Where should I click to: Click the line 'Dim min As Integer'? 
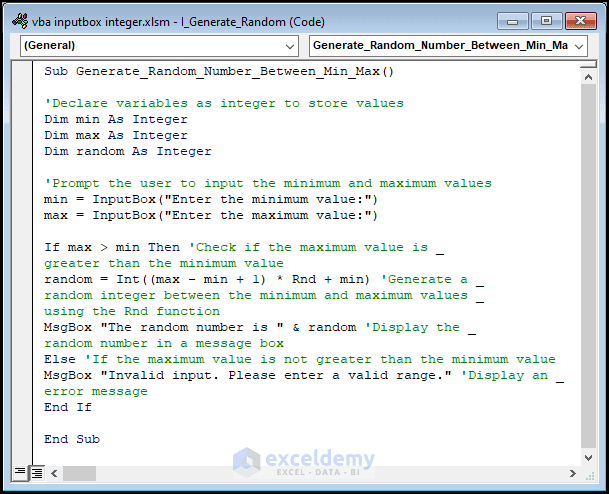click(116, 119)
